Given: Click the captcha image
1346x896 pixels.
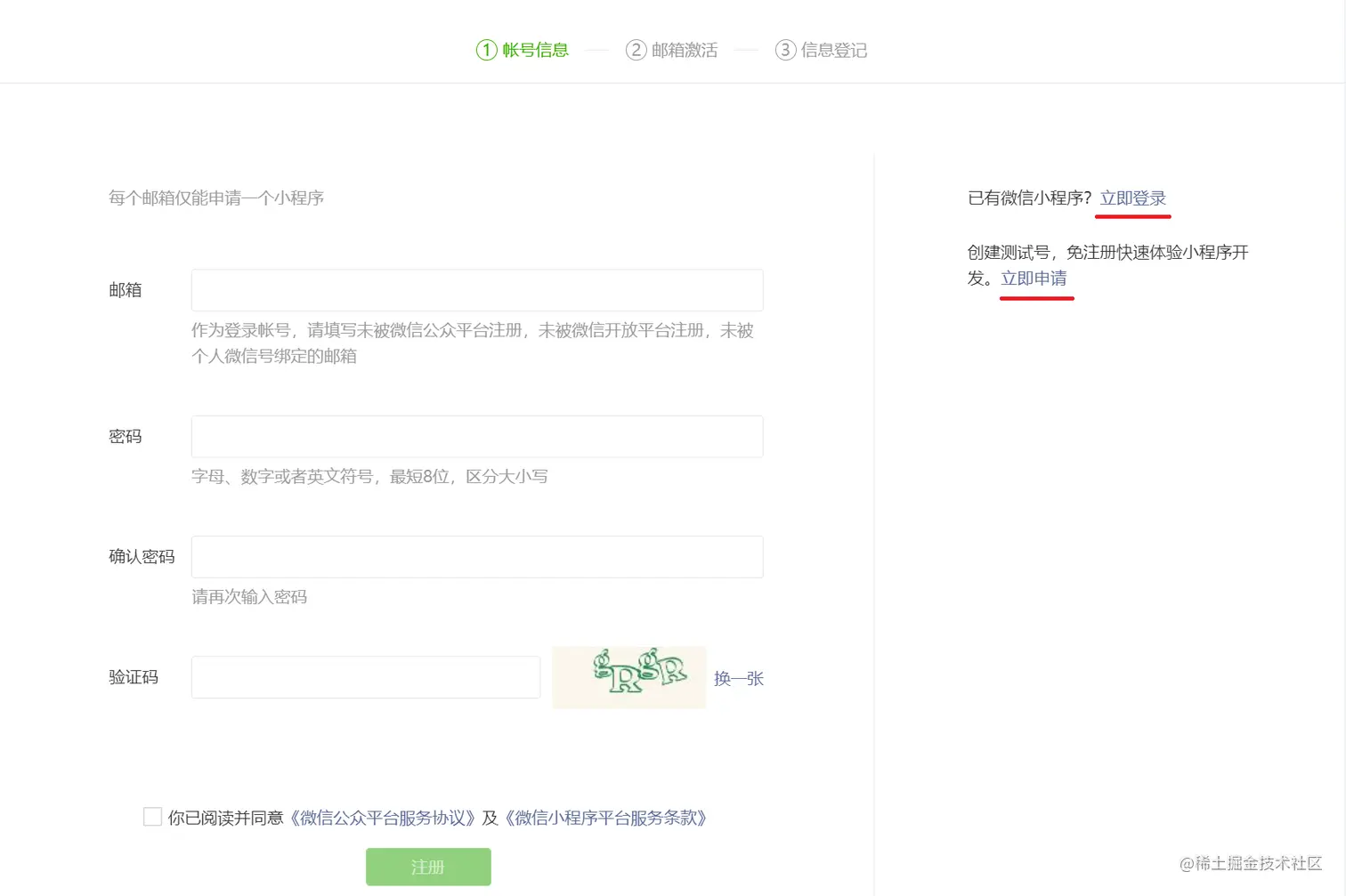Looking at the screenshot, I should (x=629, y=677).
